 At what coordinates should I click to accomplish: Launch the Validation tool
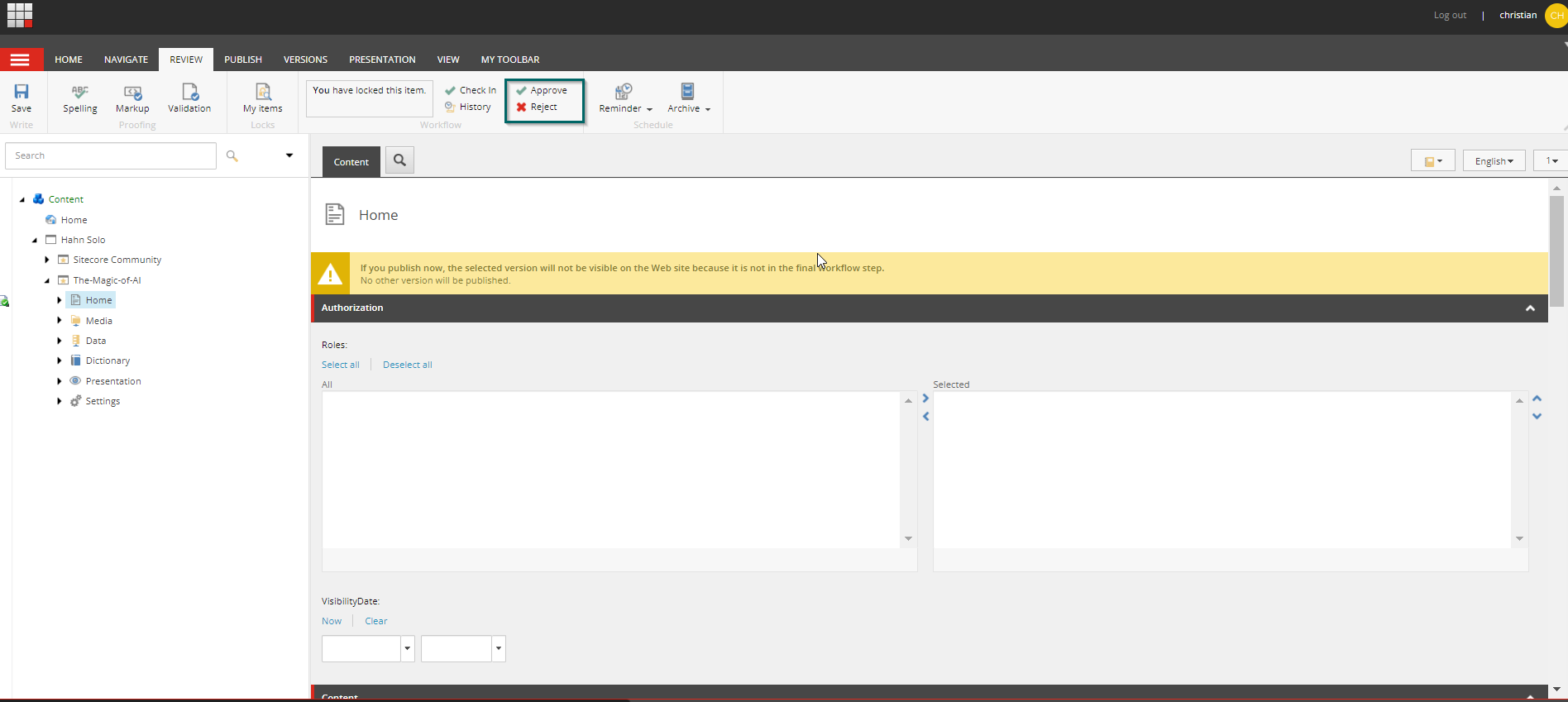click(189, 98)
